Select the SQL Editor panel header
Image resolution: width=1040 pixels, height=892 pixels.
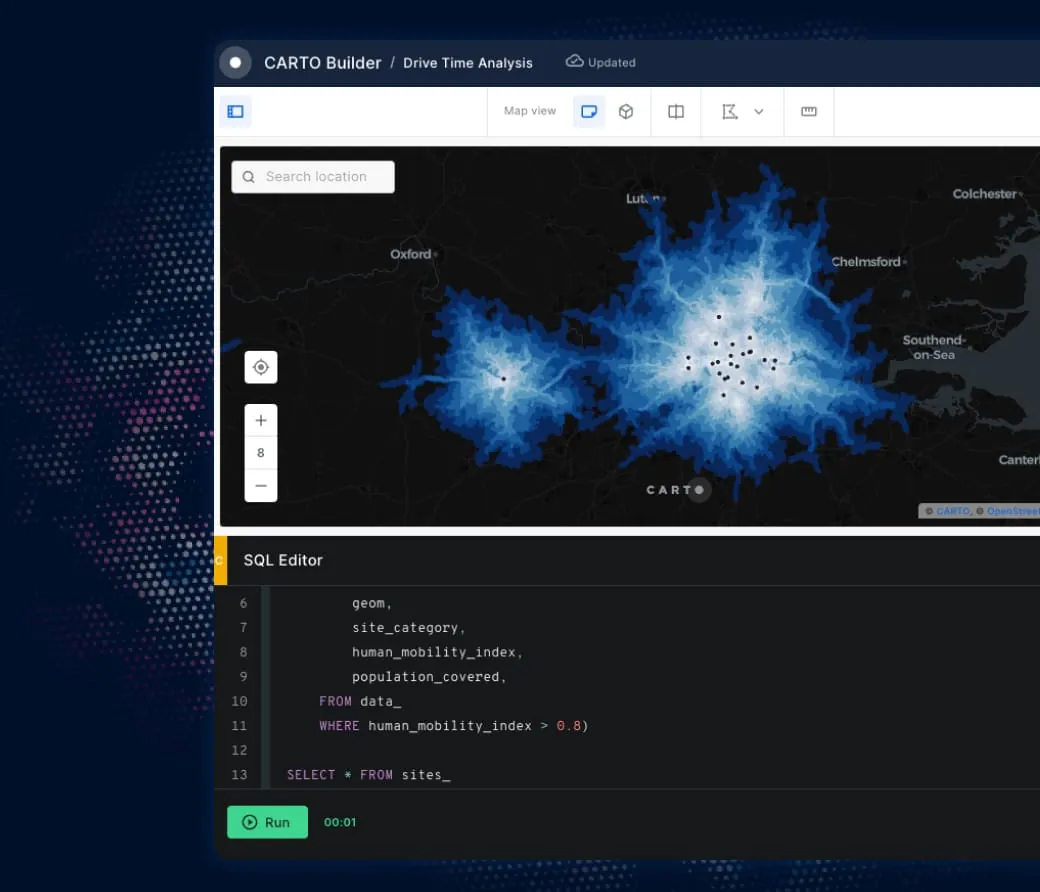click(283, 560)
